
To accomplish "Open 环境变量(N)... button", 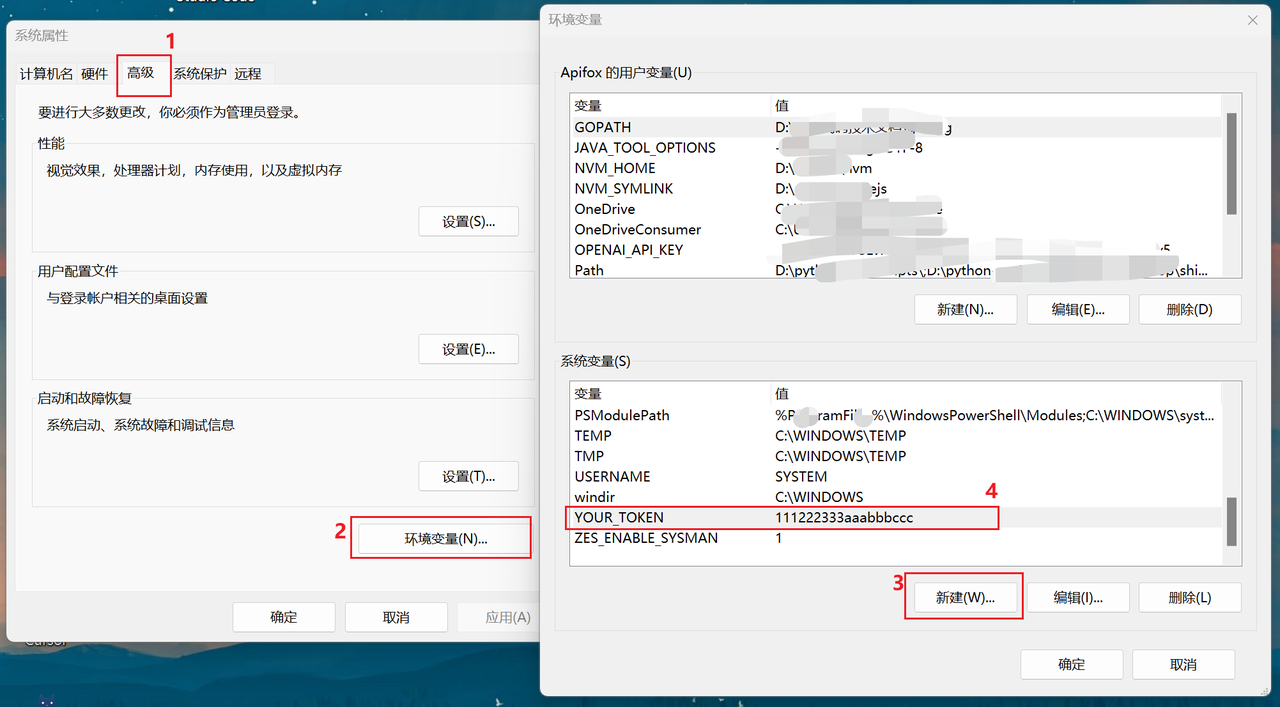I will [445, 538].
